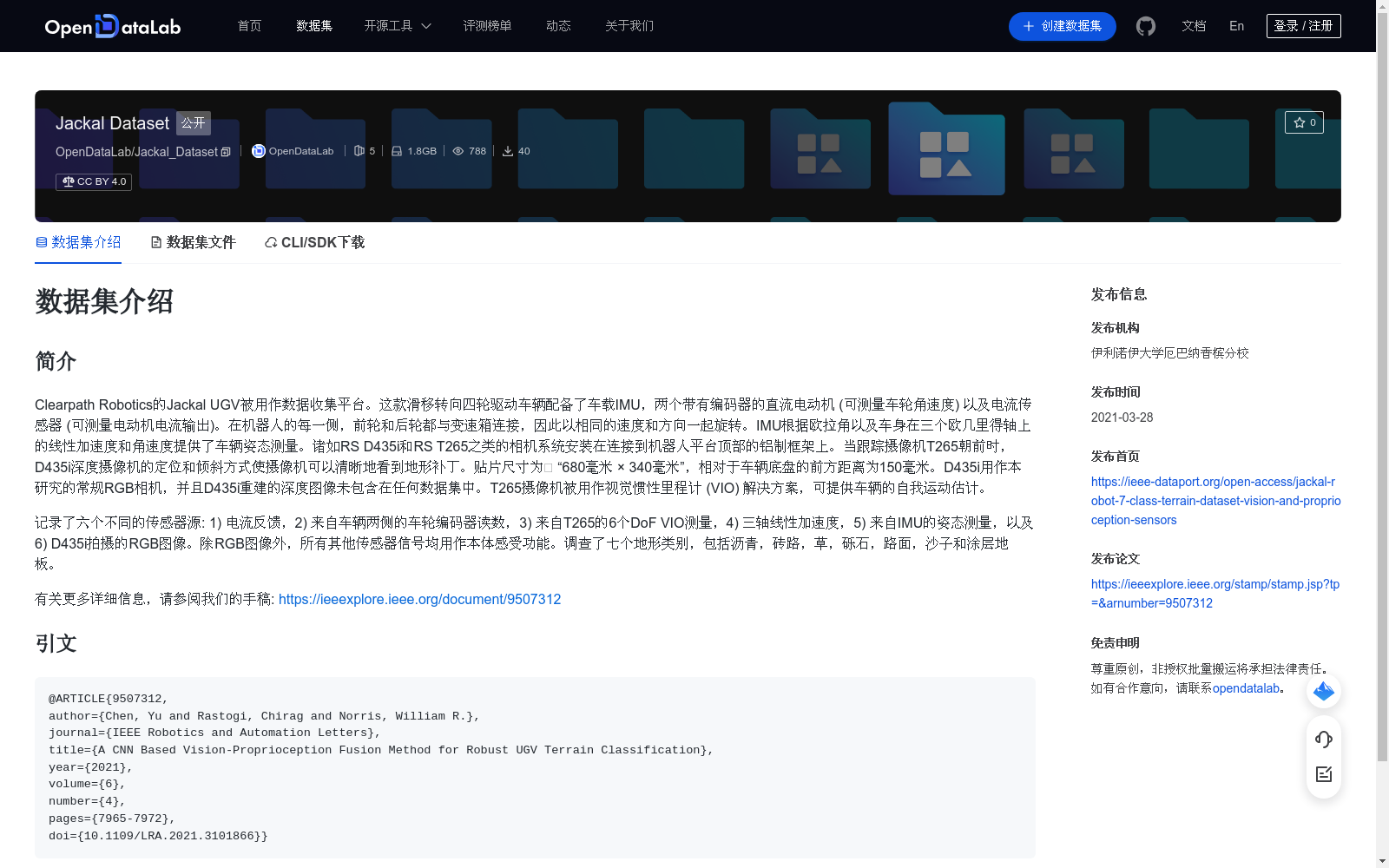Click the 发布时间 date 2021-03-28
Image resolution: width=1389 pixels, height=868 pixels.
(x=1122, y=418)
